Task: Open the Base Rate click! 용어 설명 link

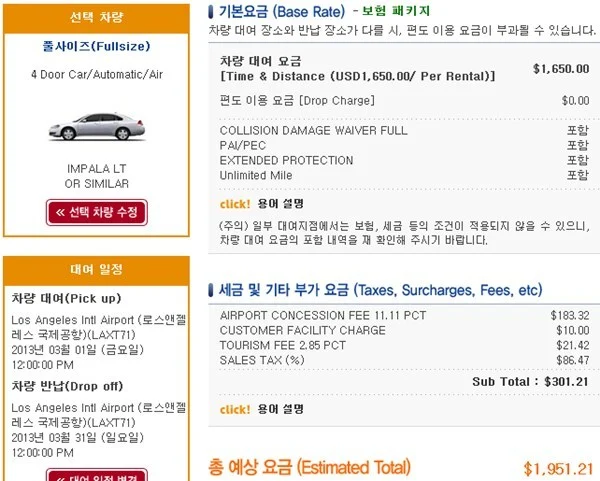Action: coord(262,204)
